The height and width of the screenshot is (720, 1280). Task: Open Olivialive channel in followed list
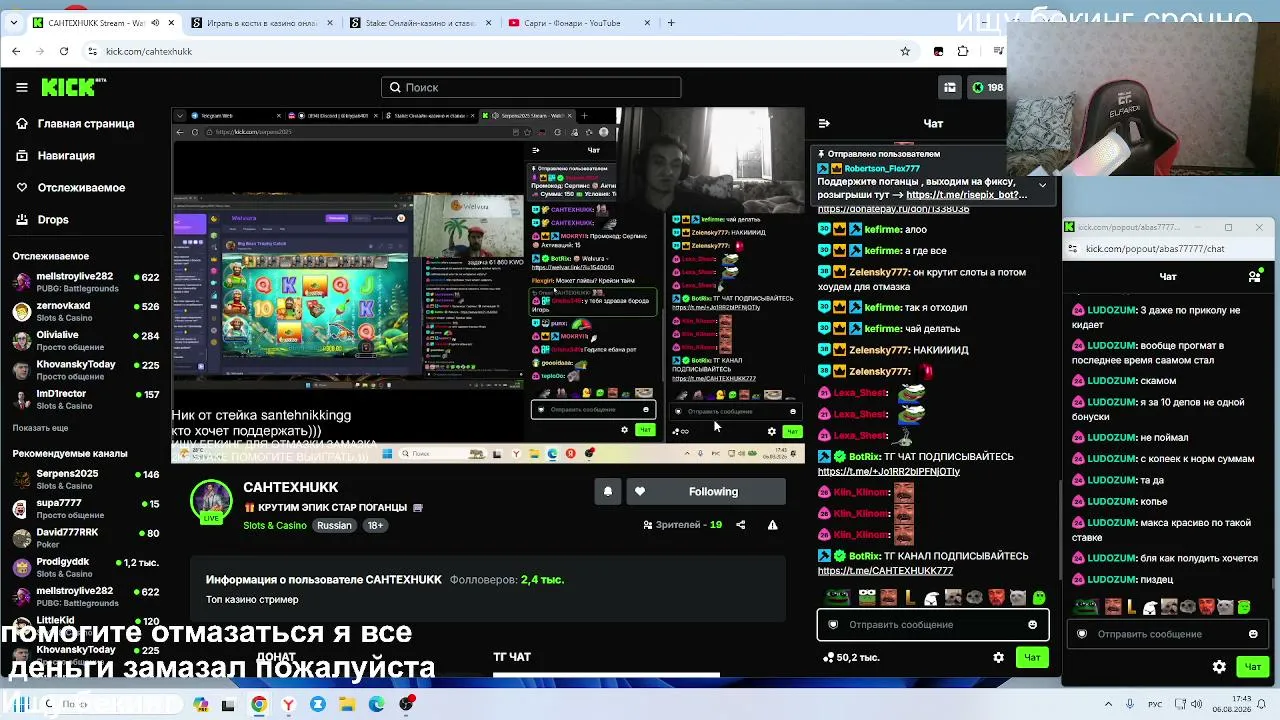point(85,340)
